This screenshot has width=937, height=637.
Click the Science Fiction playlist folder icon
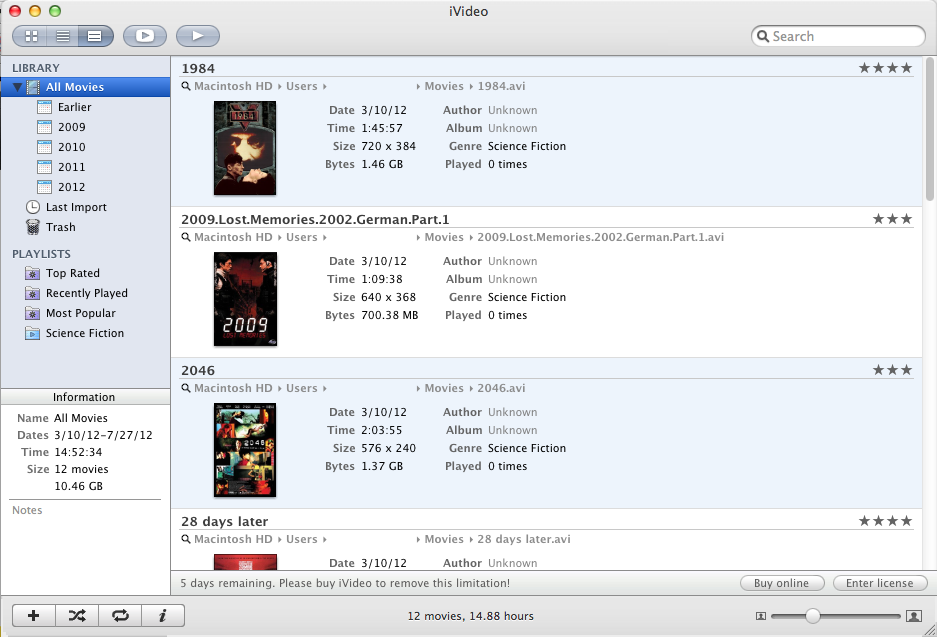[32, 333]
